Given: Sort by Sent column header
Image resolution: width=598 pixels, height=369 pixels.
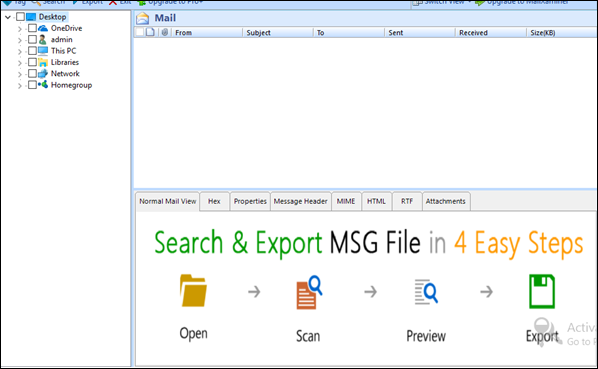Looking at the screenshot, I should [420, 32].
